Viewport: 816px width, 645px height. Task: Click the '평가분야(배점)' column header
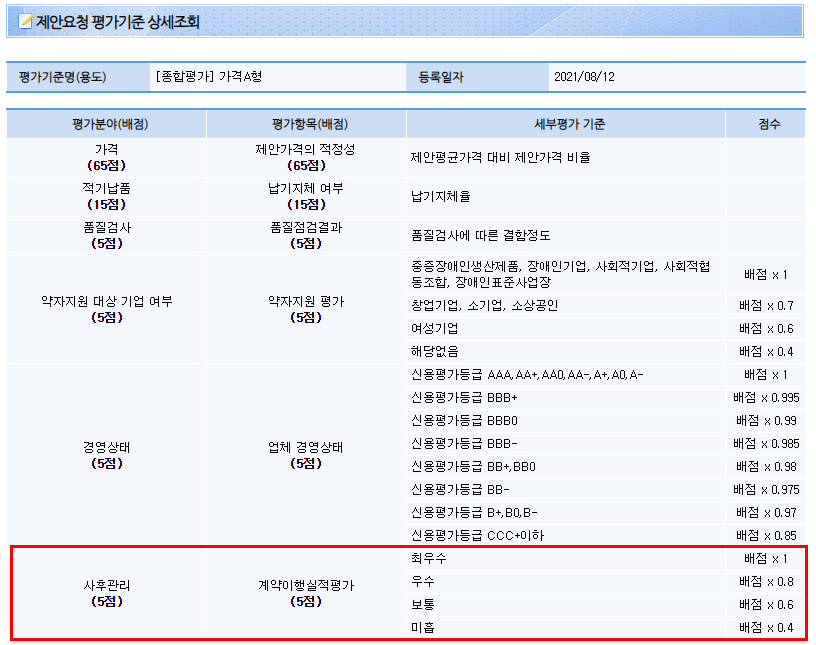pyautogui.click(x=107, y=124)
